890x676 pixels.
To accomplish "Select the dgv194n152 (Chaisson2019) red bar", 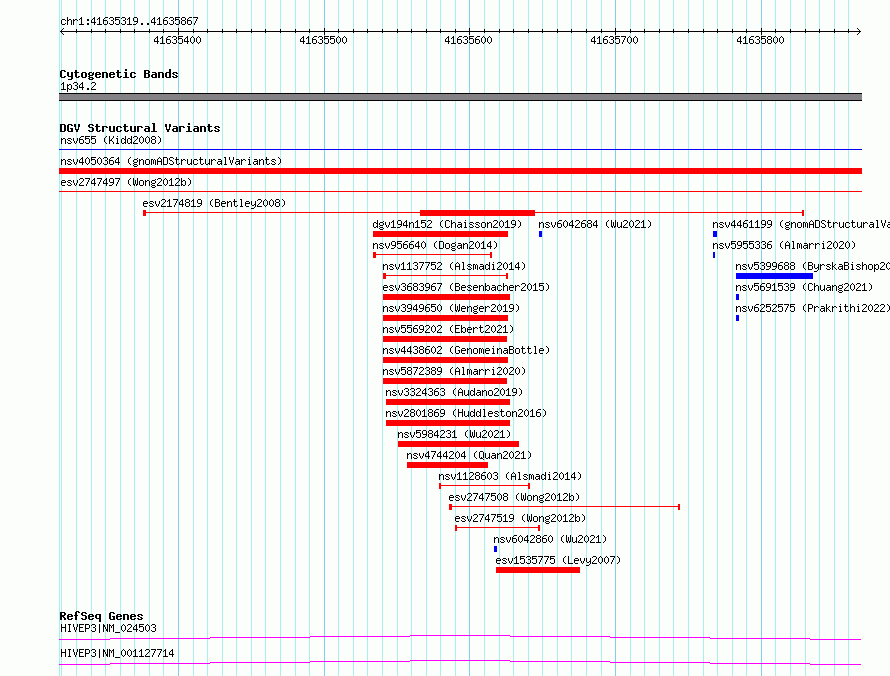I will click(440, 234).
